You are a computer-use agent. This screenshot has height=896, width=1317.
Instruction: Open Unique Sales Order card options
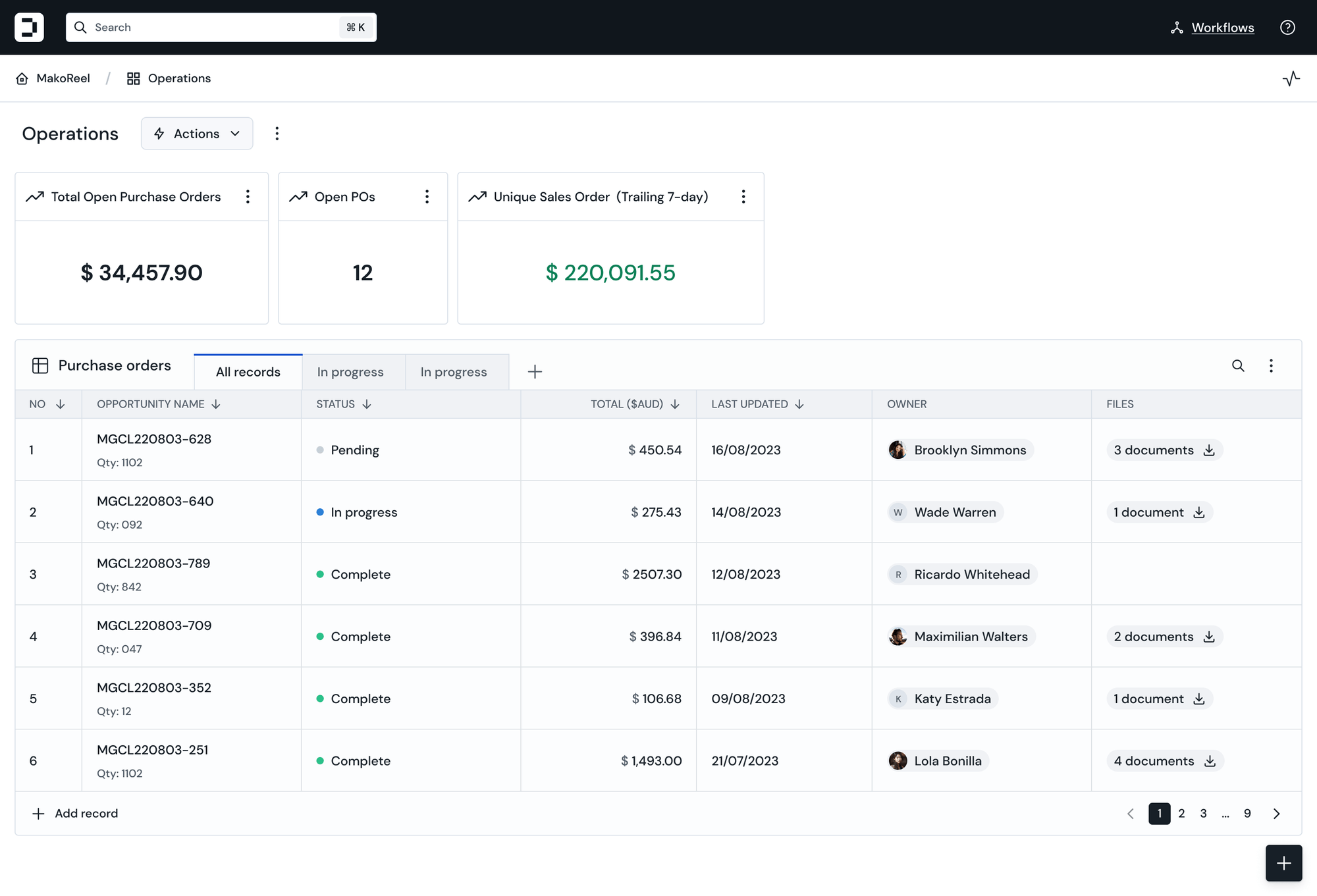[743, 197]
